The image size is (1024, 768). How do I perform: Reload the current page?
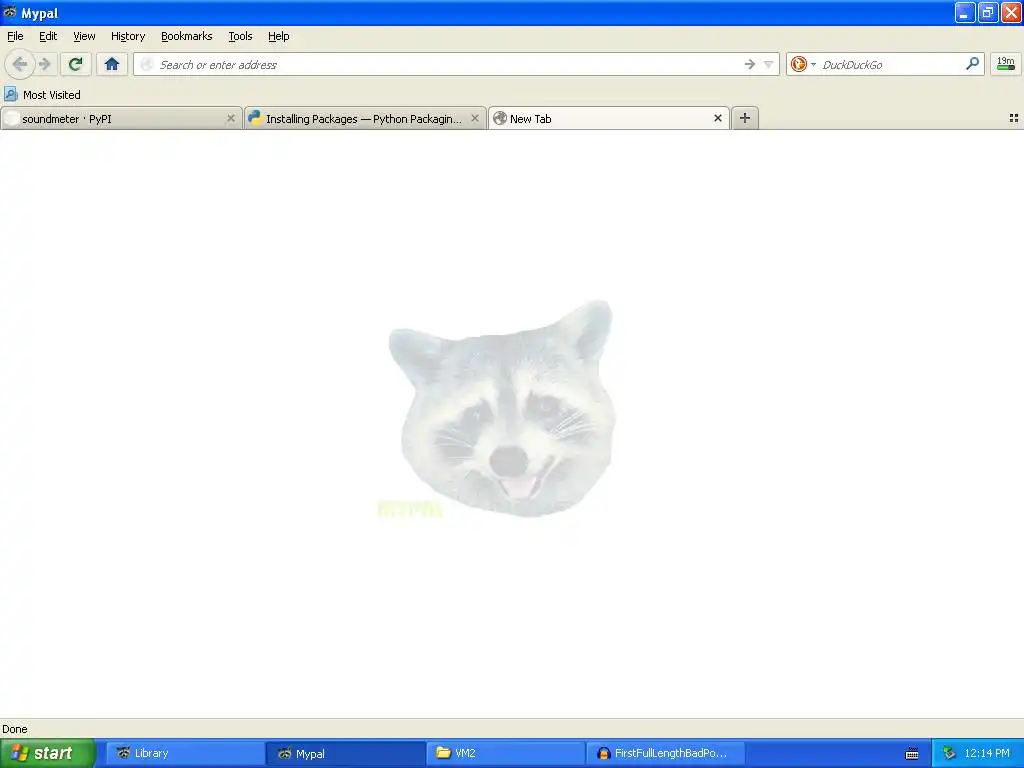76,64
